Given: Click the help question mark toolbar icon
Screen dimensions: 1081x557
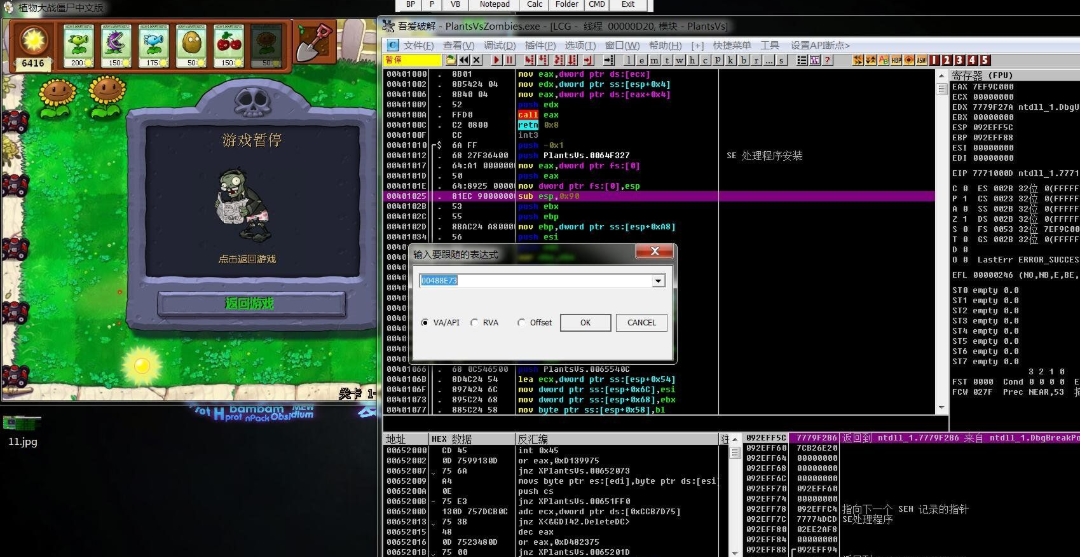Looking at the screenshot, I should coord(827,60).
